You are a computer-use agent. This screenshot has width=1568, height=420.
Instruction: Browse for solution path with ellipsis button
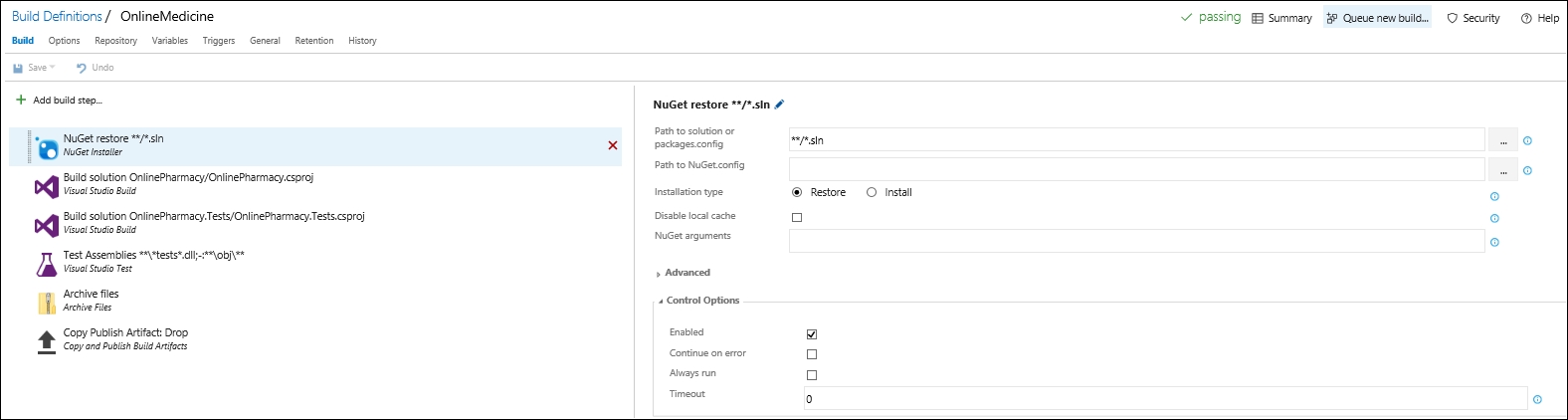tap(1503, 140)
